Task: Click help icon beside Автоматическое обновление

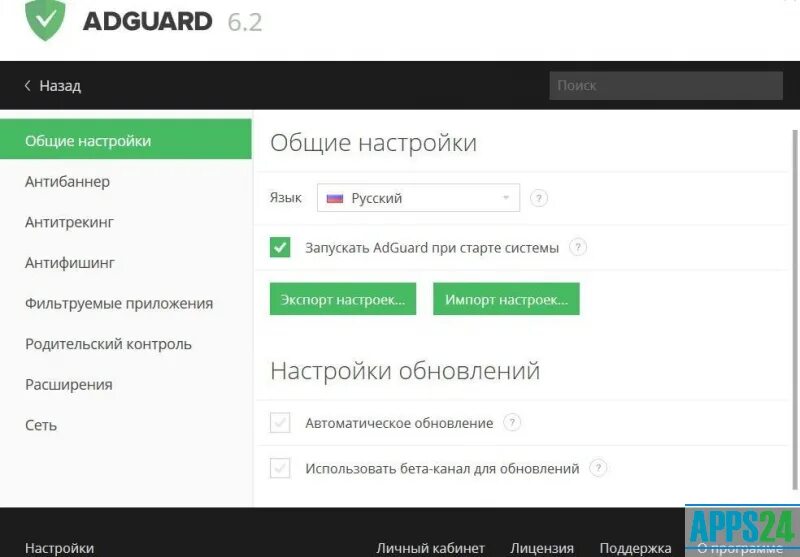Action: 512,422
